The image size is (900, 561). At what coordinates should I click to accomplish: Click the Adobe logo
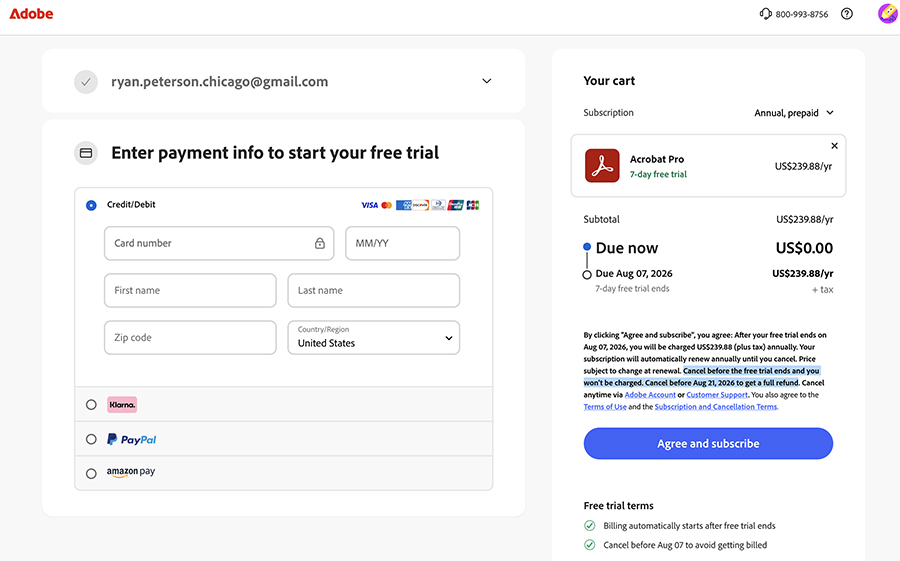(x=31, y=14)
